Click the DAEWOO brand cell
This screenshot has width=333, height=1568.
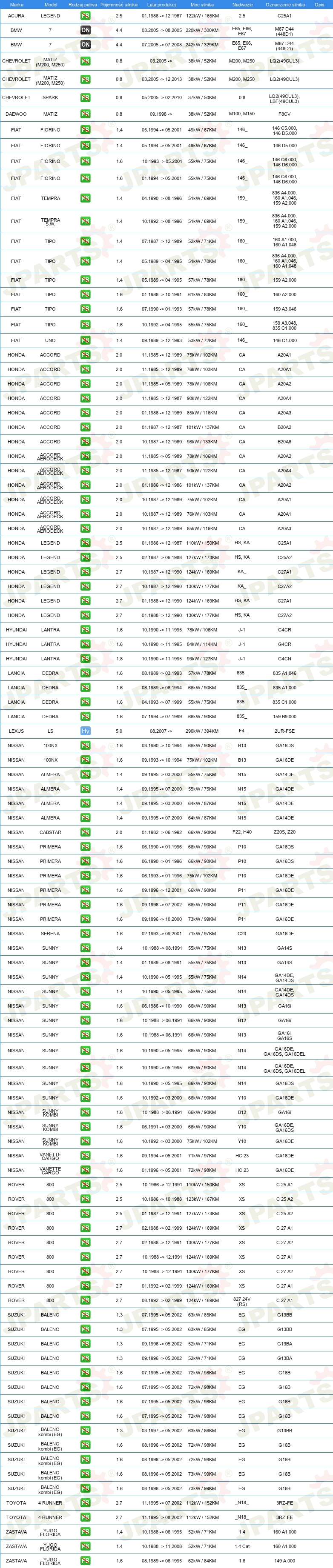click(17, 114)
